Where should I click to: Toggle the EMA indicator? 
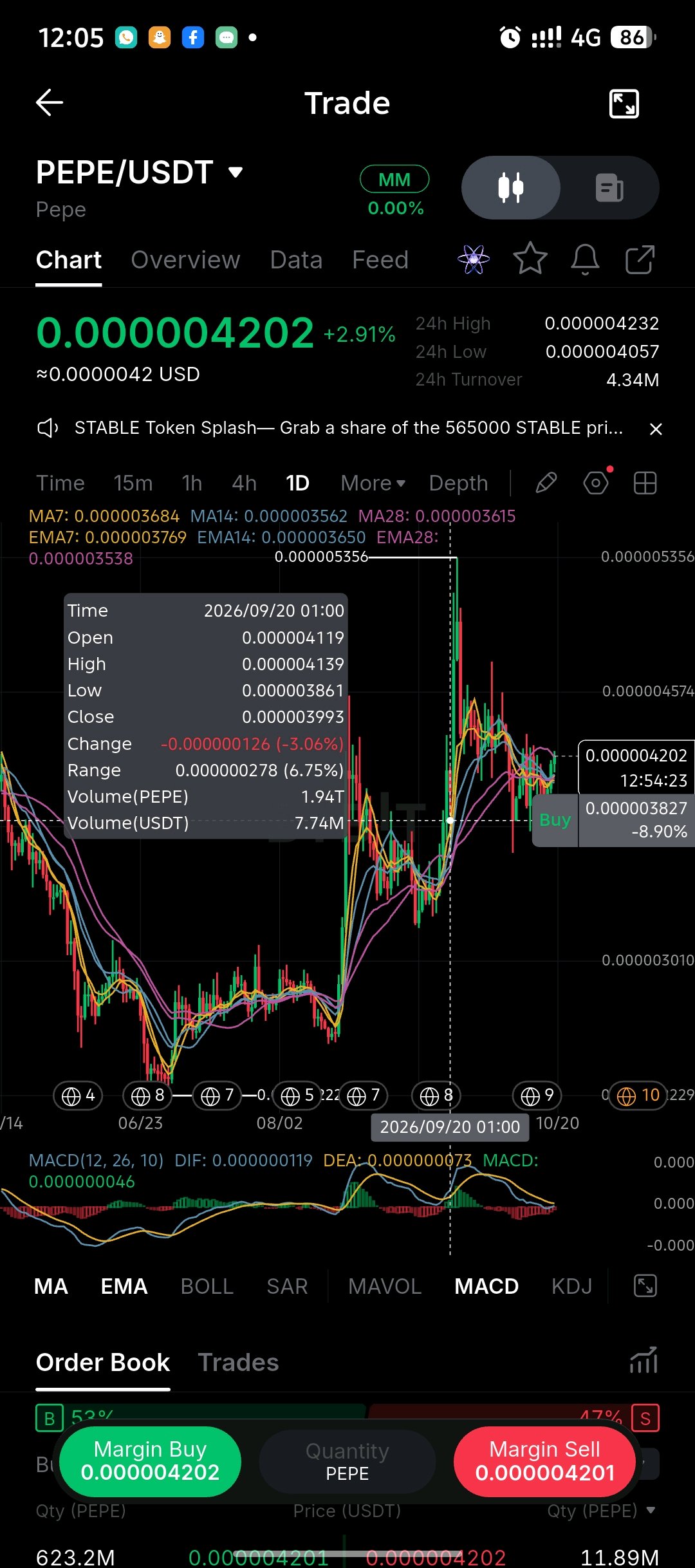[124, 1286]
